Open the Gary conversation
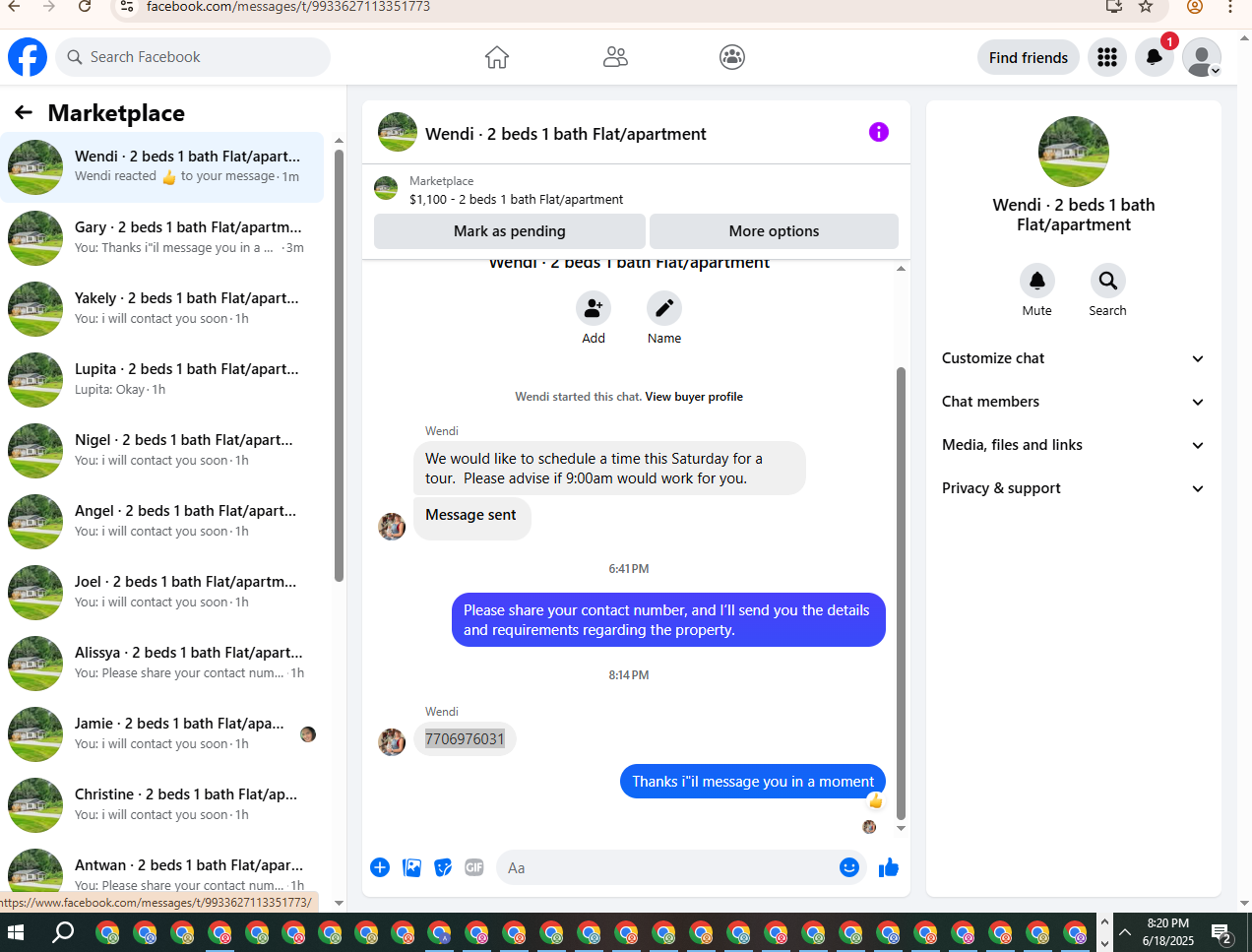 pyautogui.click(x=162, y=238)
